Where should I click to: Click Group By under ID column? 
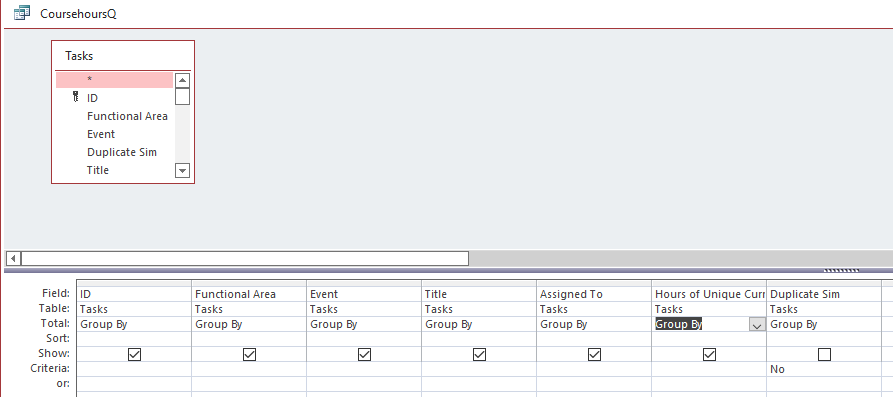click(104, 324)
